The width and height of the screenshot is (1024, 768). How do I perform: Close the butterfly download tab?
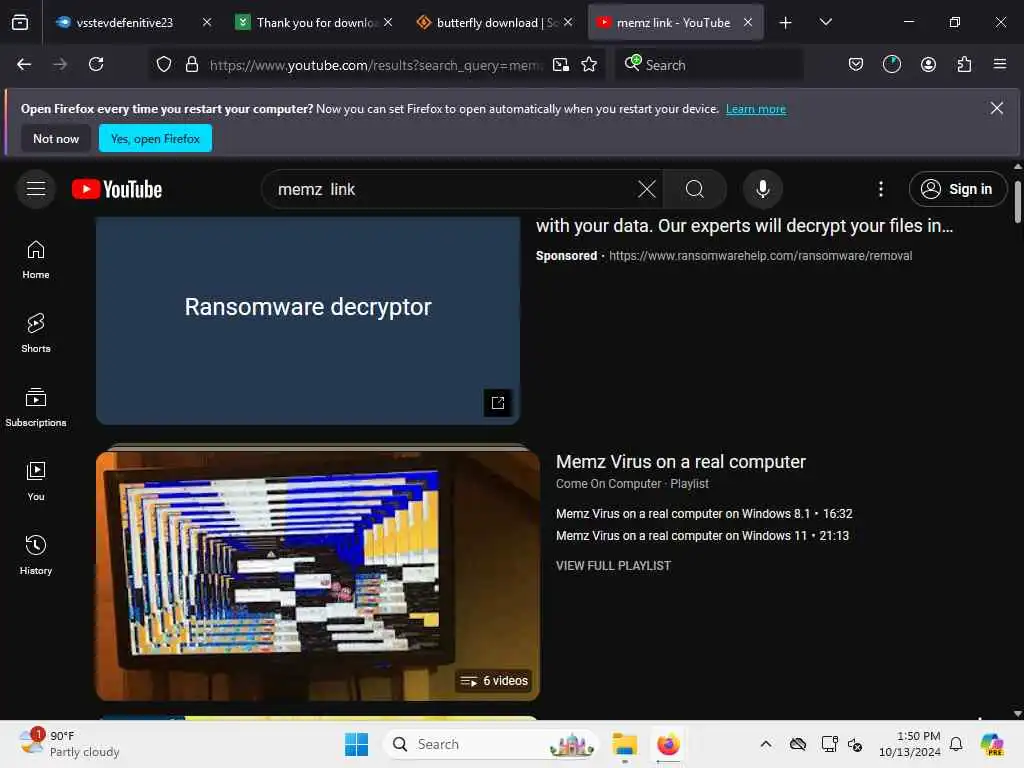(x=568, y=22)
